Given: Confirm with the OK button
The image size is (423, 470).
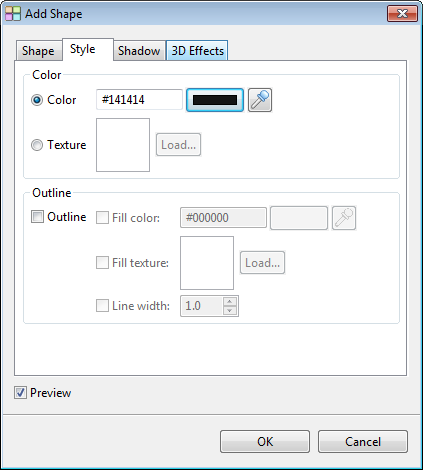Looking at the screenshot, I should click(265, 442).
